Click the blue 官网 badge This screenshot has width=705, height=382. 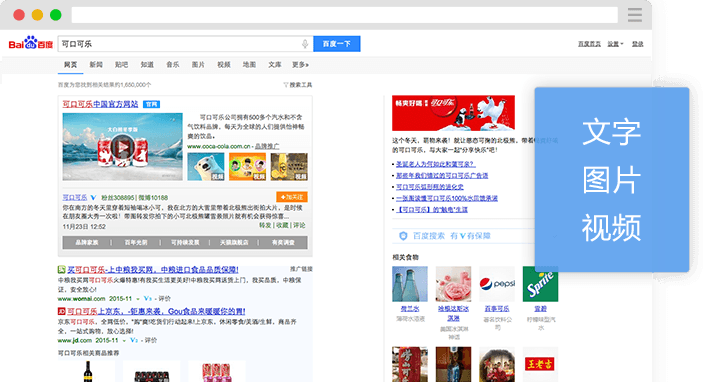tap(152, 104)
